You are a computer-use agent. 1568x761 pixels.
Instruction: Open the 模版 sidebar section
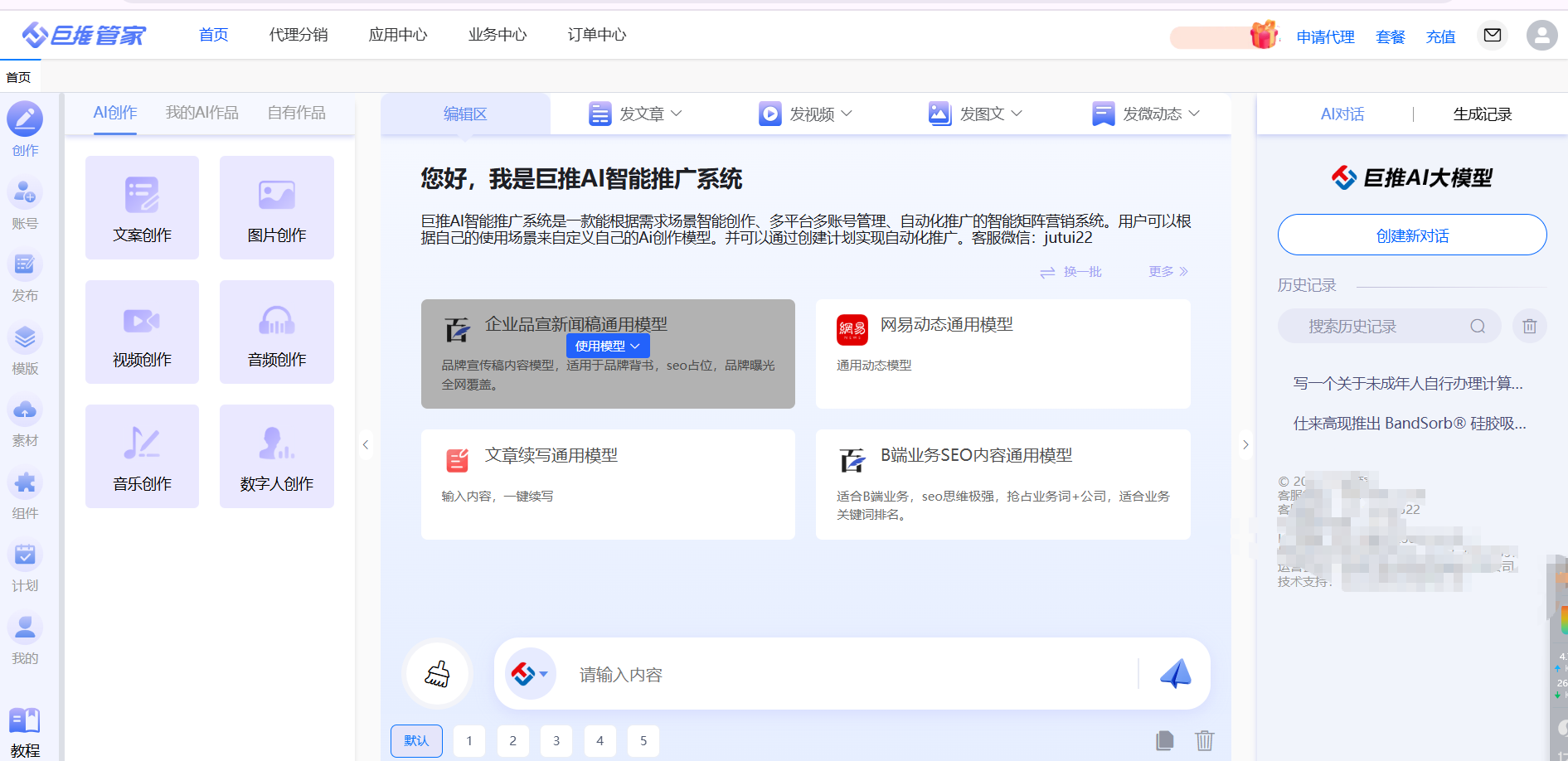tap(25, 348)
